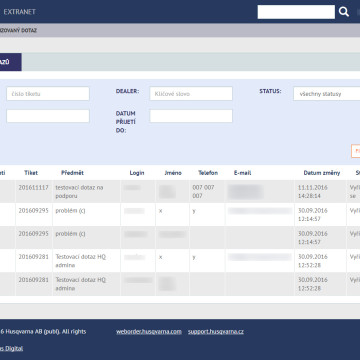Open first 'problém (c)' ticket row
This screenshot has width=360, height=360.
[x=180, y=215]
